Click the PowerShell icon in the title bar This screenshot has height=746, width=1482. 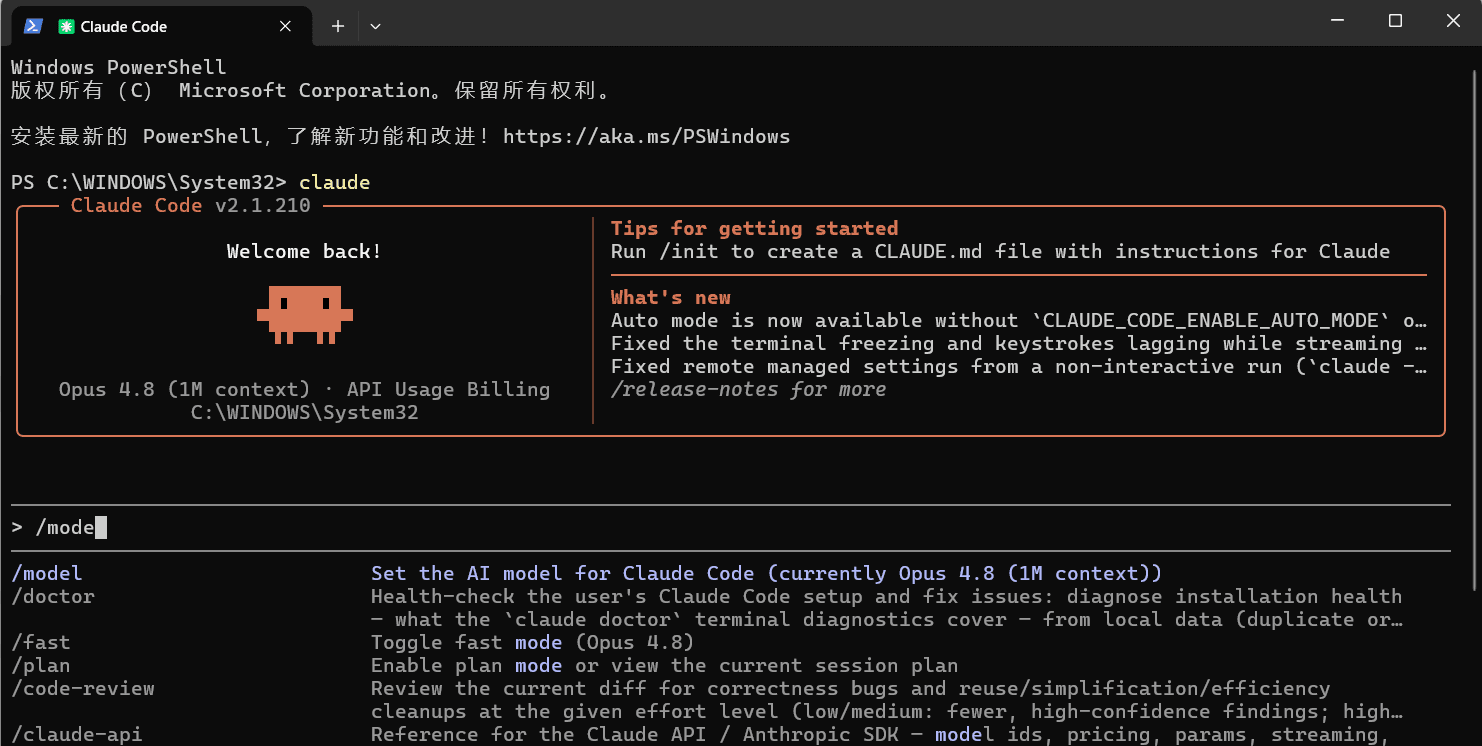click(33, 26)
